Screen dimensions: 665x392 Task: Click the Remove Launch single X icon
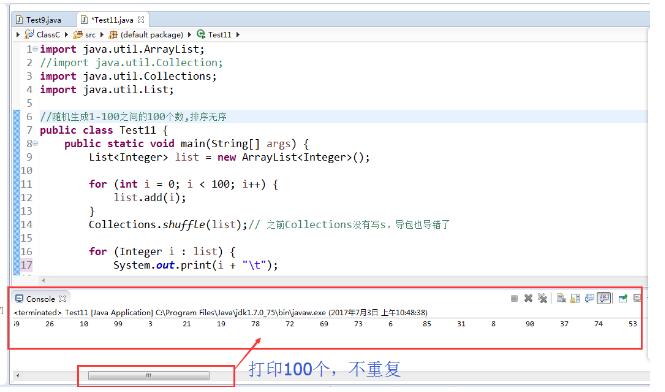[x=528, y=298]
